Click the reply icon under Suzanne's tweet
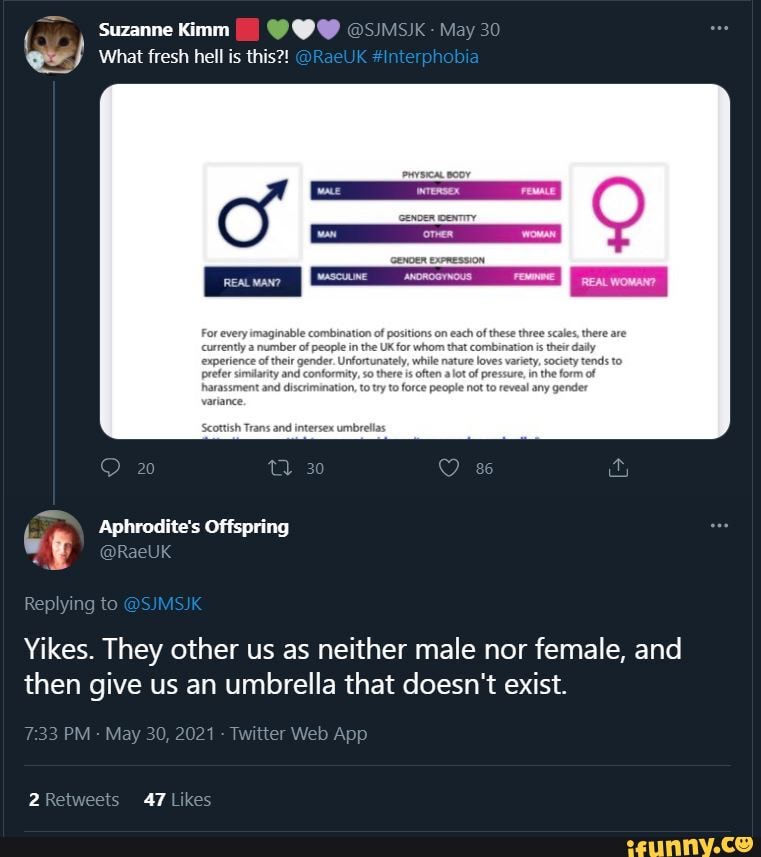Screen dimensions: 761x857 113,467
